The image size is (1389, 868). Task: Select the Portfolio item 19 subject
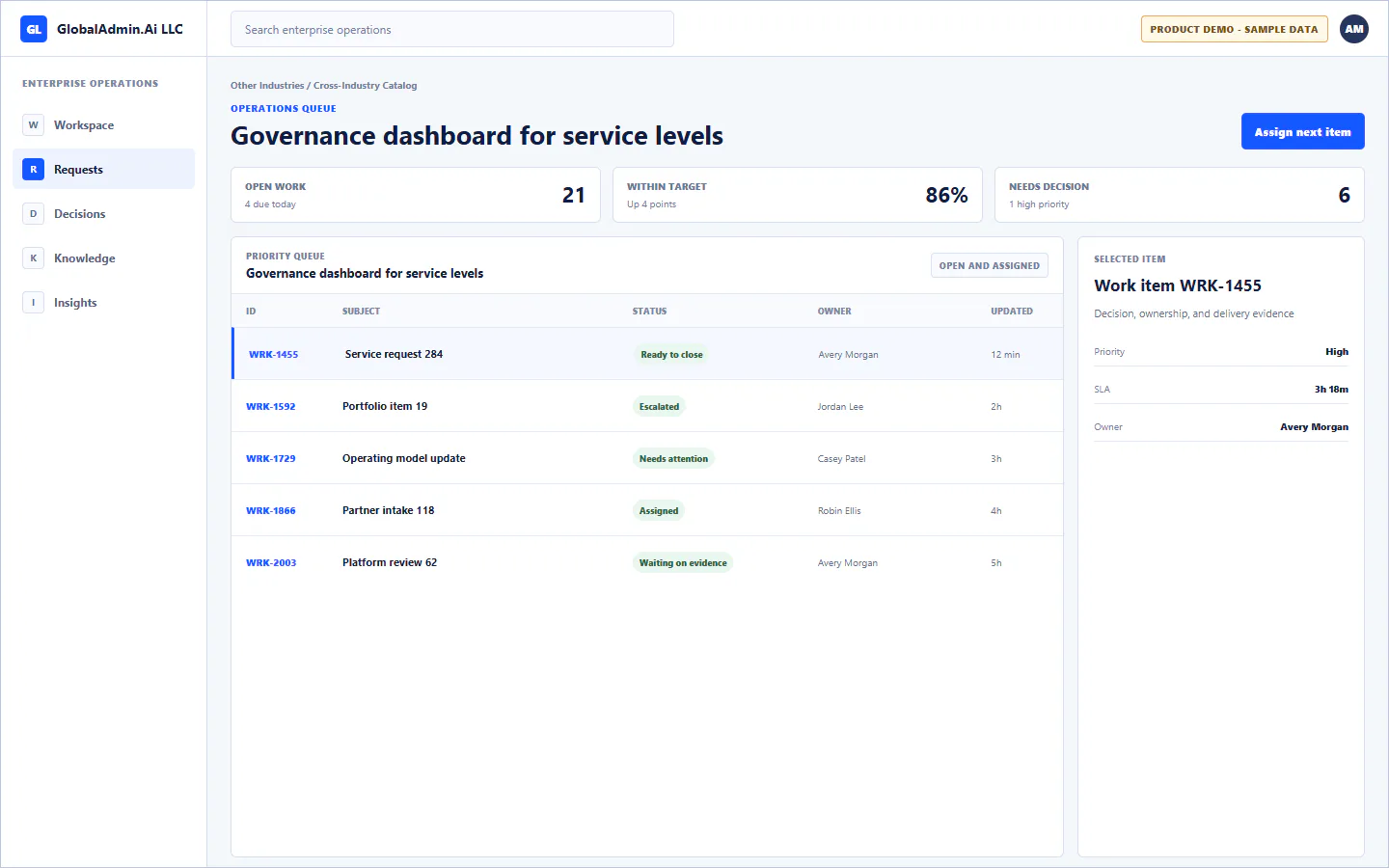pos(385,406)
